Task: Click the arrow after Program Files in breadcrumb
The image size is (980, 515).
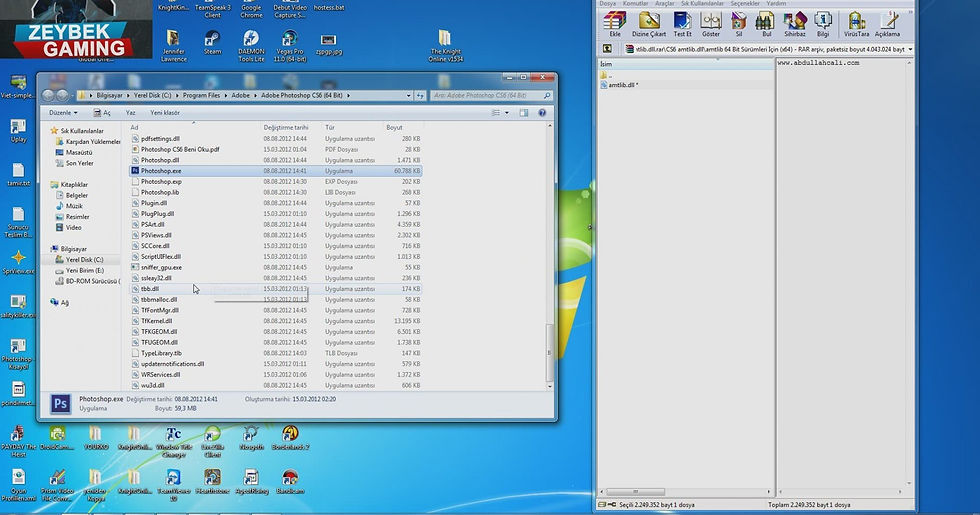Action: pos(226,96)
